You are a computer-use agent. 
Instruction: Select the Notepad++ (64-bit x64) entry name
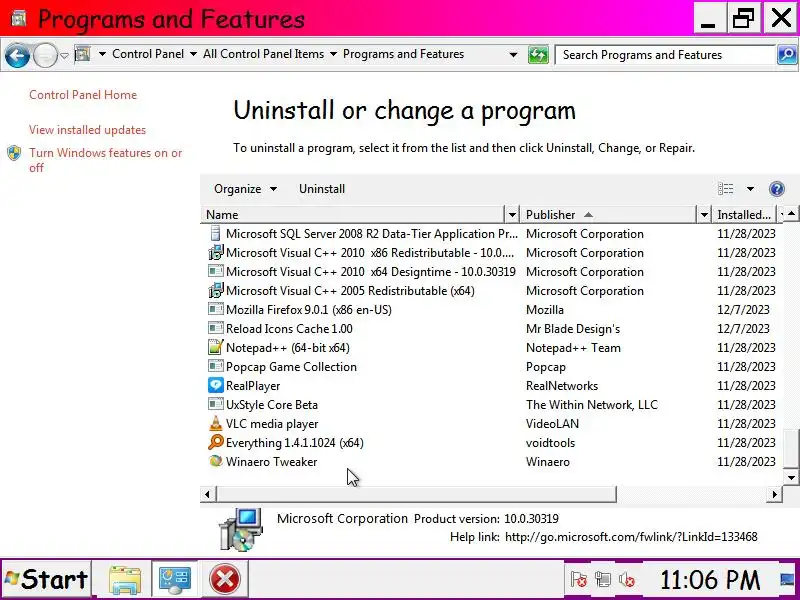click(x=288, y=348)
